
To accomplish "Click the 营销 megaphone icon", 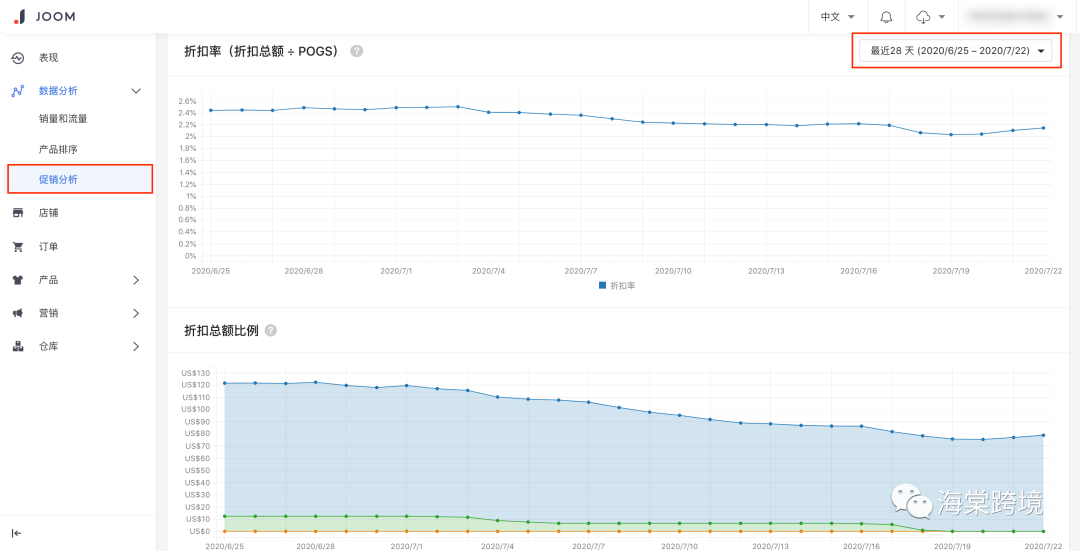I will 19,313.
